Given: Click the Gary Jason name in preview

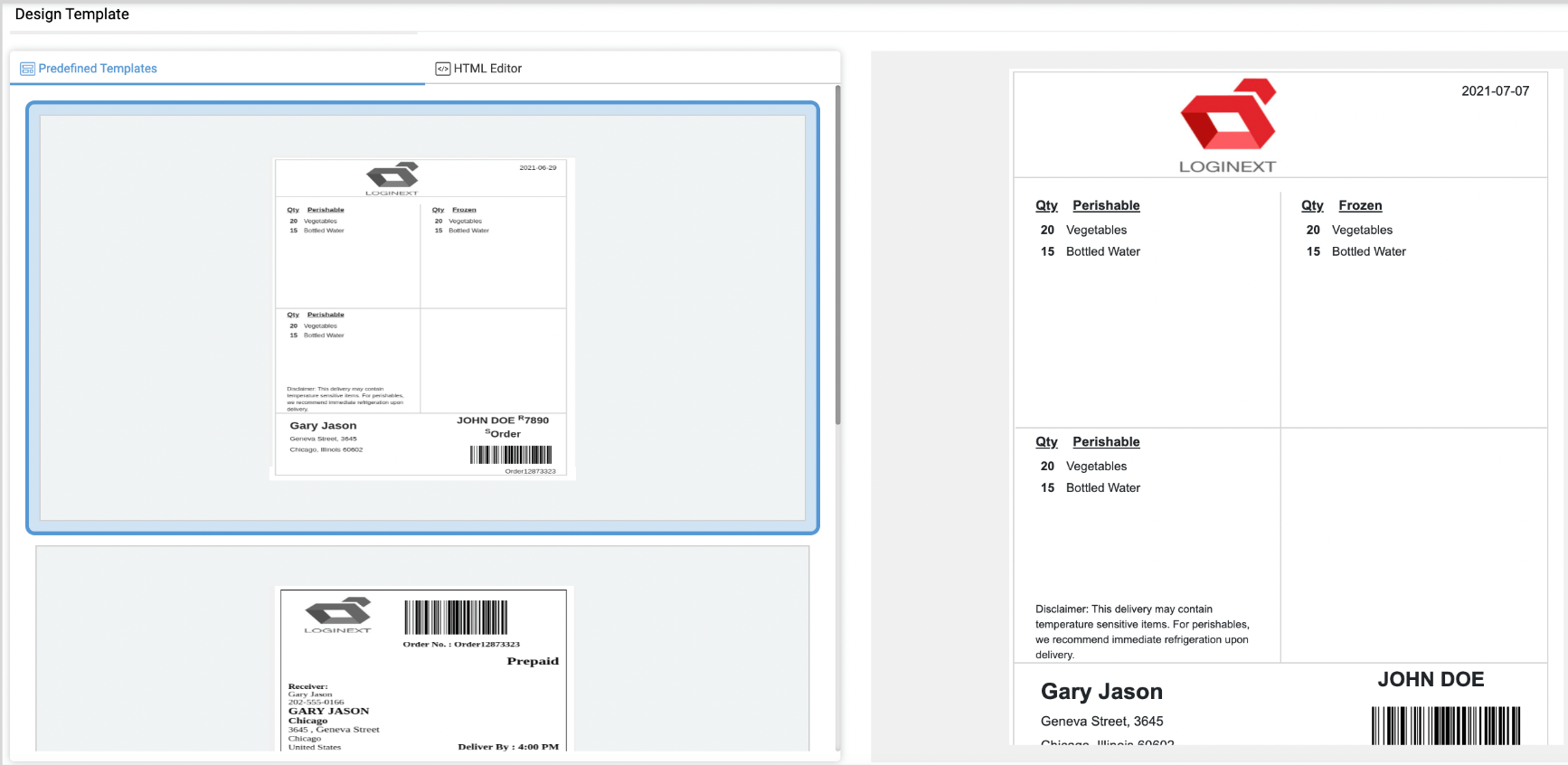Looking at the screenshot, I should click(x=1101, y=692).
